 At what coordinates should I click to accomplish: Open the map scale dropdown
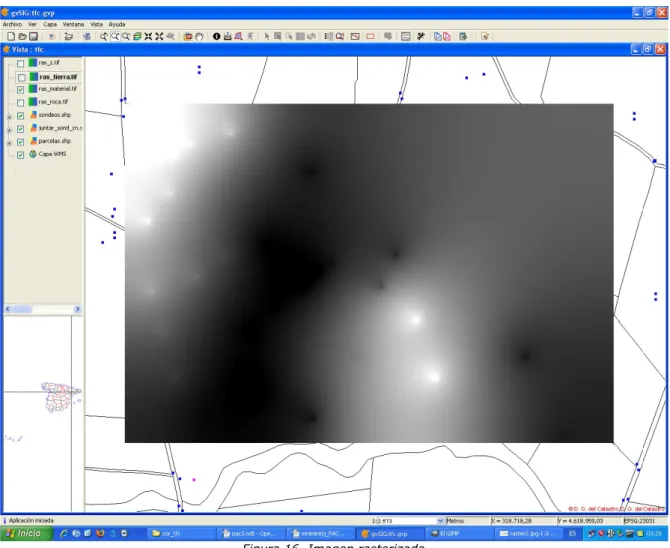click(440, 521)
